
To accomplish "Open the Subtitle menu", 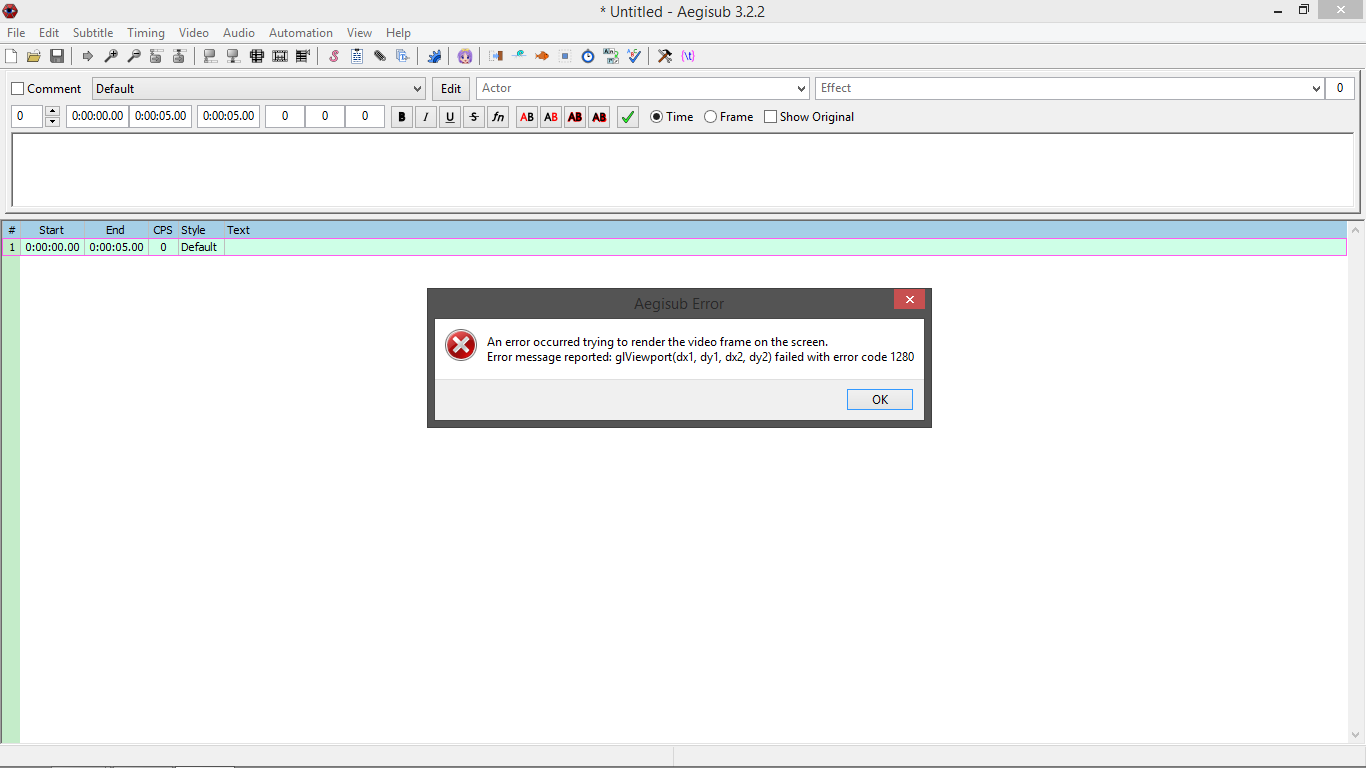I will click(93, 33).
